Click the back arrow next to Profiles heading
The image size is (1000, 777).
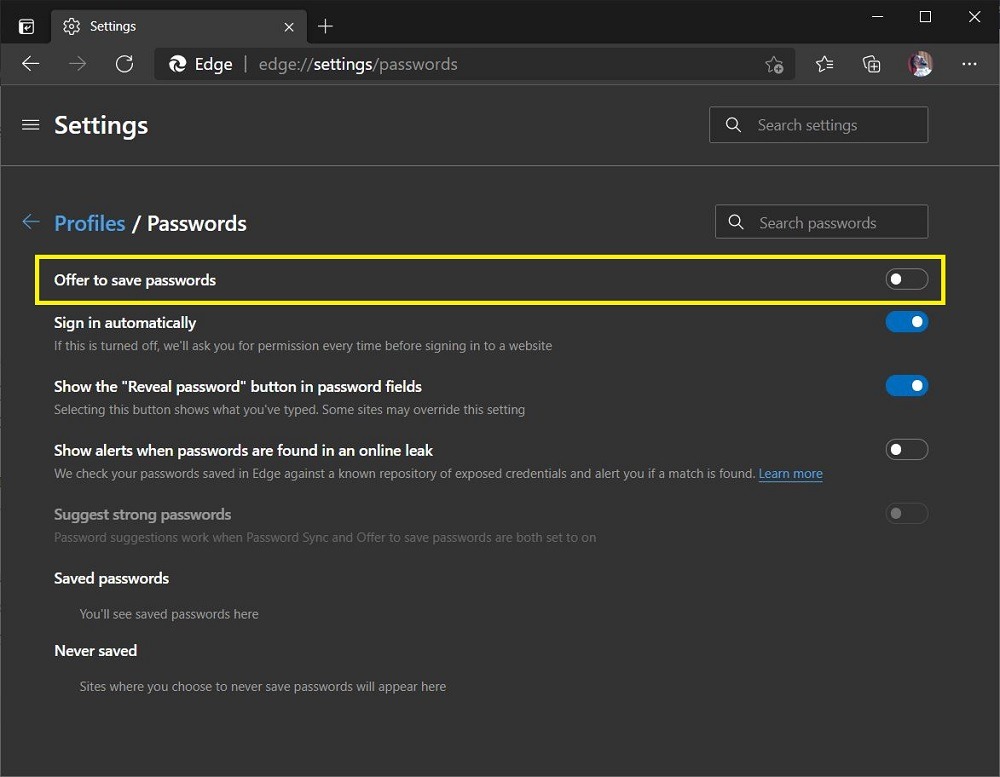click(x=30, y=222)
